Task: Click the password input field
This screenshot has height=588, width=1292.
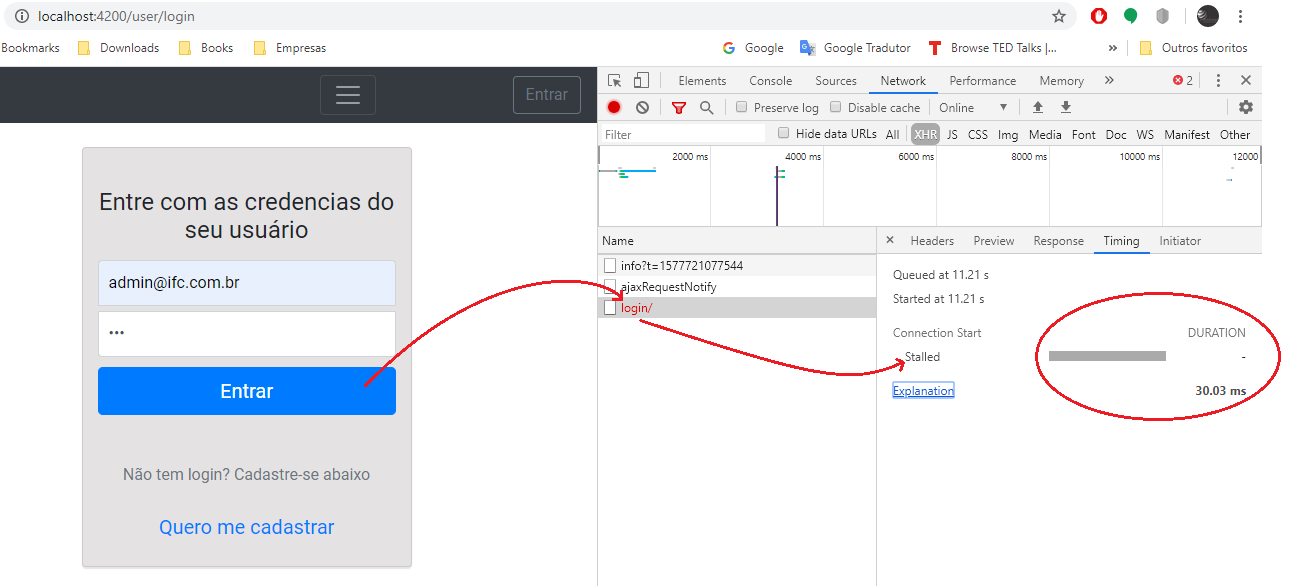Action: click(247, 334)
